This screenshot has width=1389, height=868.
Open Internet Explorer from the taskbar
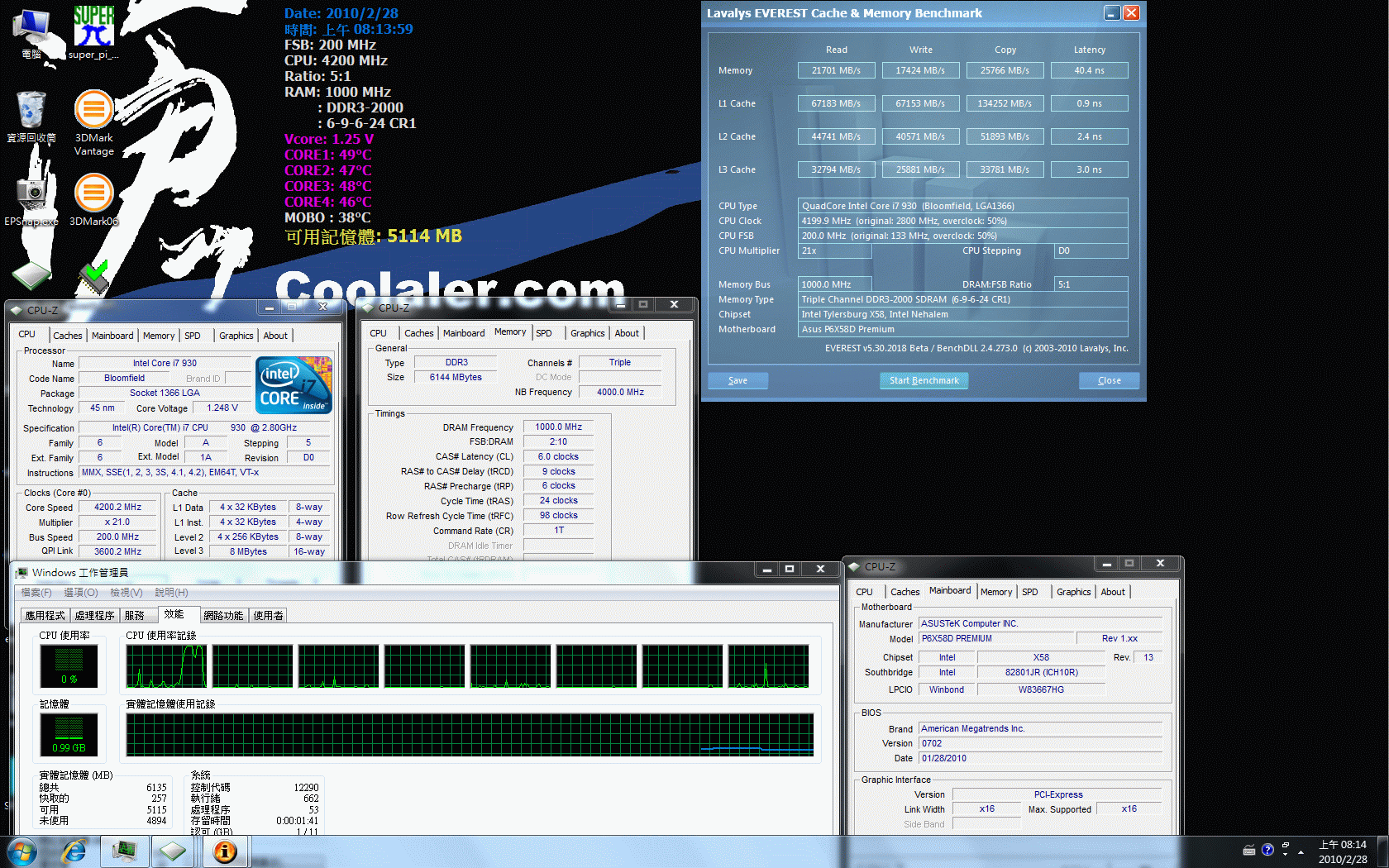(74, 851)
